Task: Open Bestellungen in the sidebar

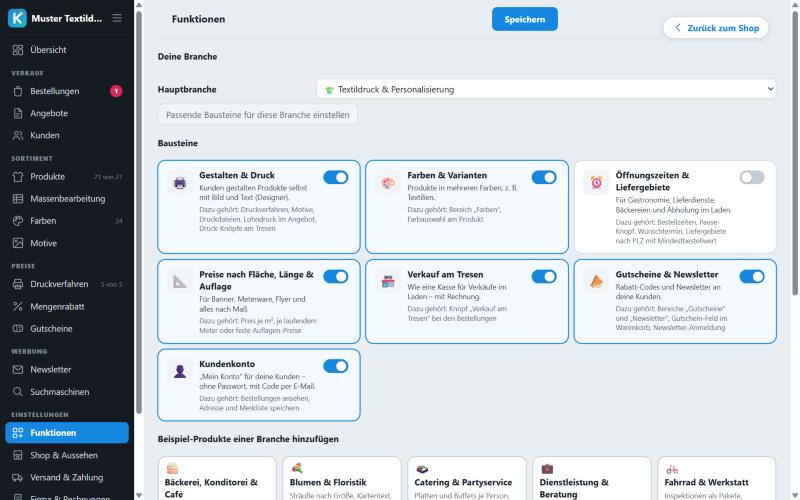Action: point(67,91)
